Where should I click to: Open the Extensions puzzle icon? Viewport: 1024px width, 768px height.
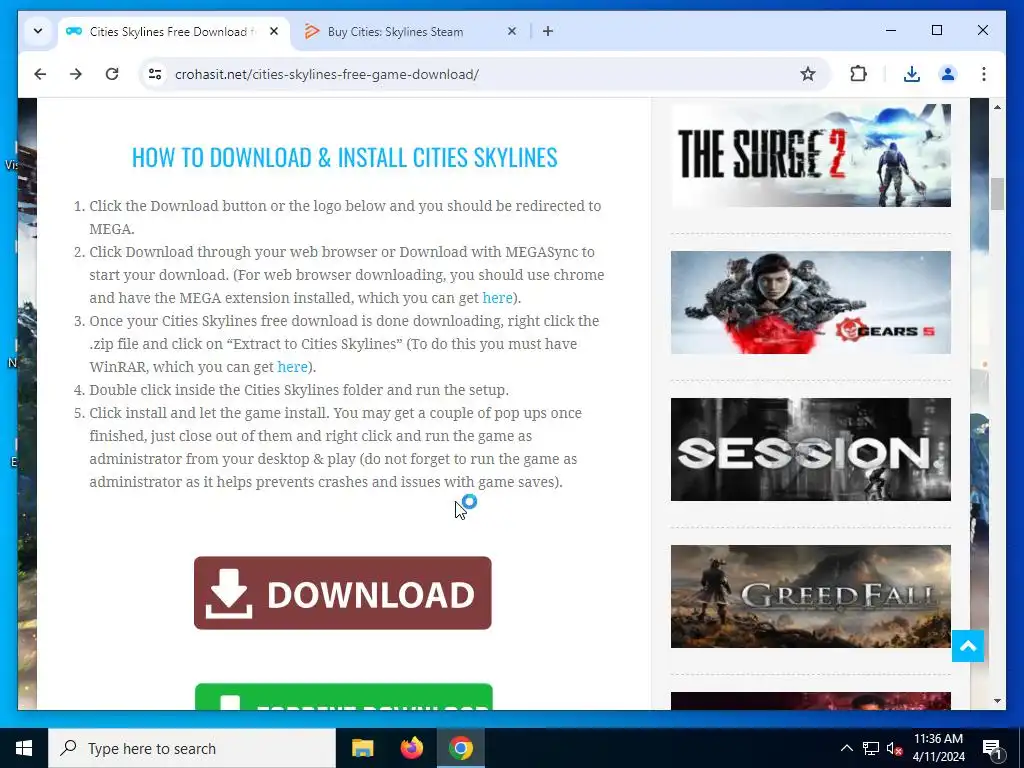858,74
